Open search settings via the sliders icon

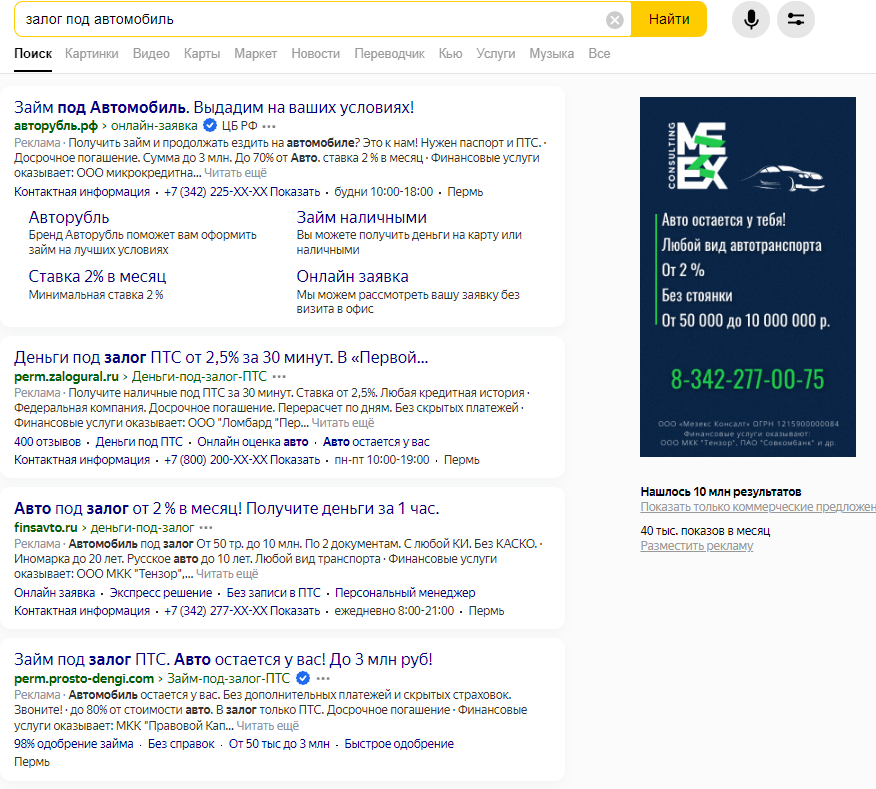pos(796,20)
